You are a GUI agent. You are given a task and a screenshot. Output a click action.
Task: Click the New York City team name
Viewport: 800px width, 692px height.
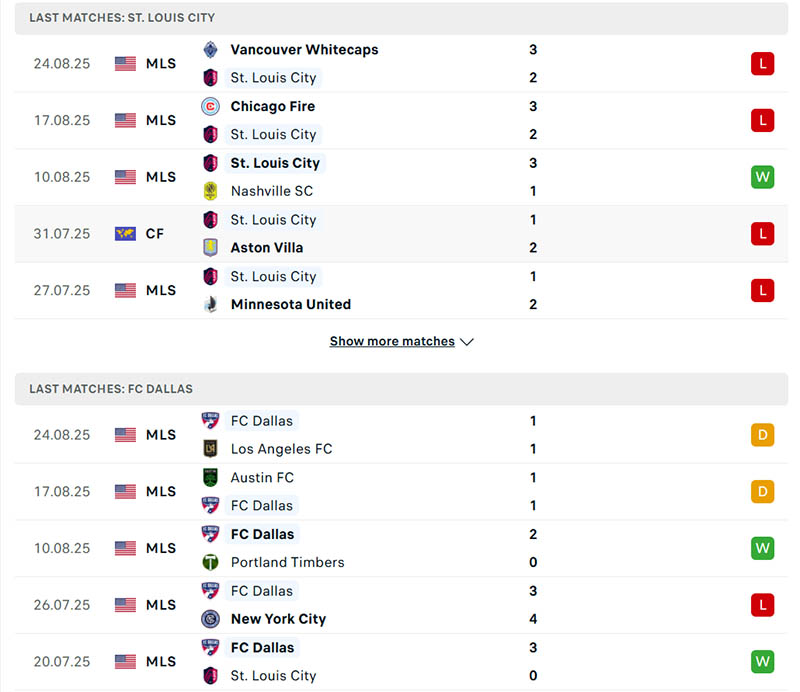click(x=278, y=619)
